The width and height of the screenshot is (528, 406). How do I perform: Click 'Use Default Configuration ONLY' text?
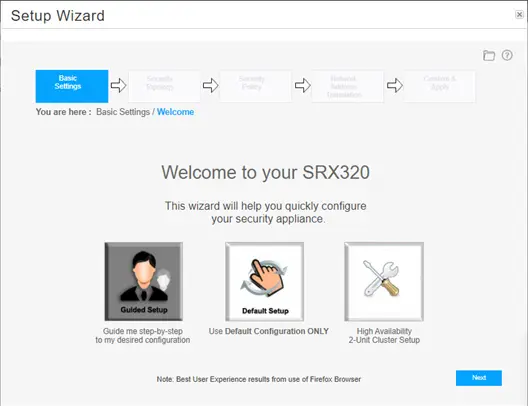[x=269, y=331]
